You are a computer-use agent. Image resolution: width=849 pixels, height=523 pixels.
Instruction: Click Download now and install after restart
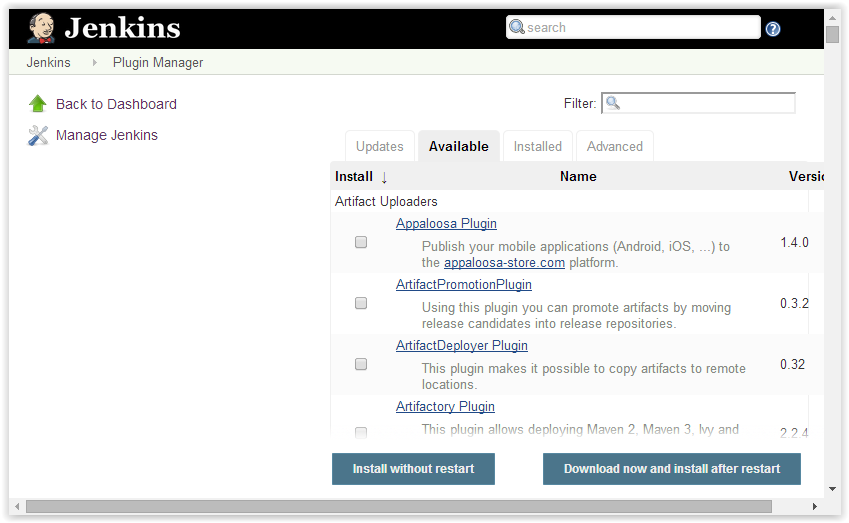click(x=672, y=469)
